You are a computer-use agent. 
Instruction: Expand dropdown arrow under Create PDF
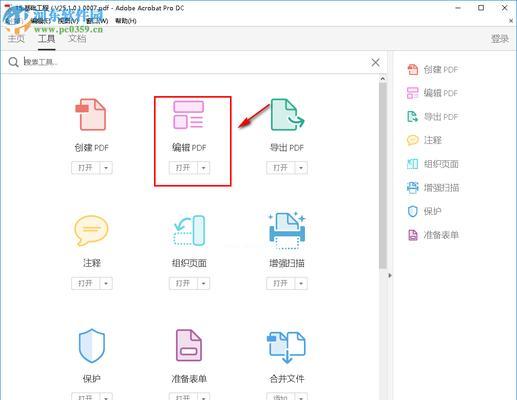[x=106, y=168]
